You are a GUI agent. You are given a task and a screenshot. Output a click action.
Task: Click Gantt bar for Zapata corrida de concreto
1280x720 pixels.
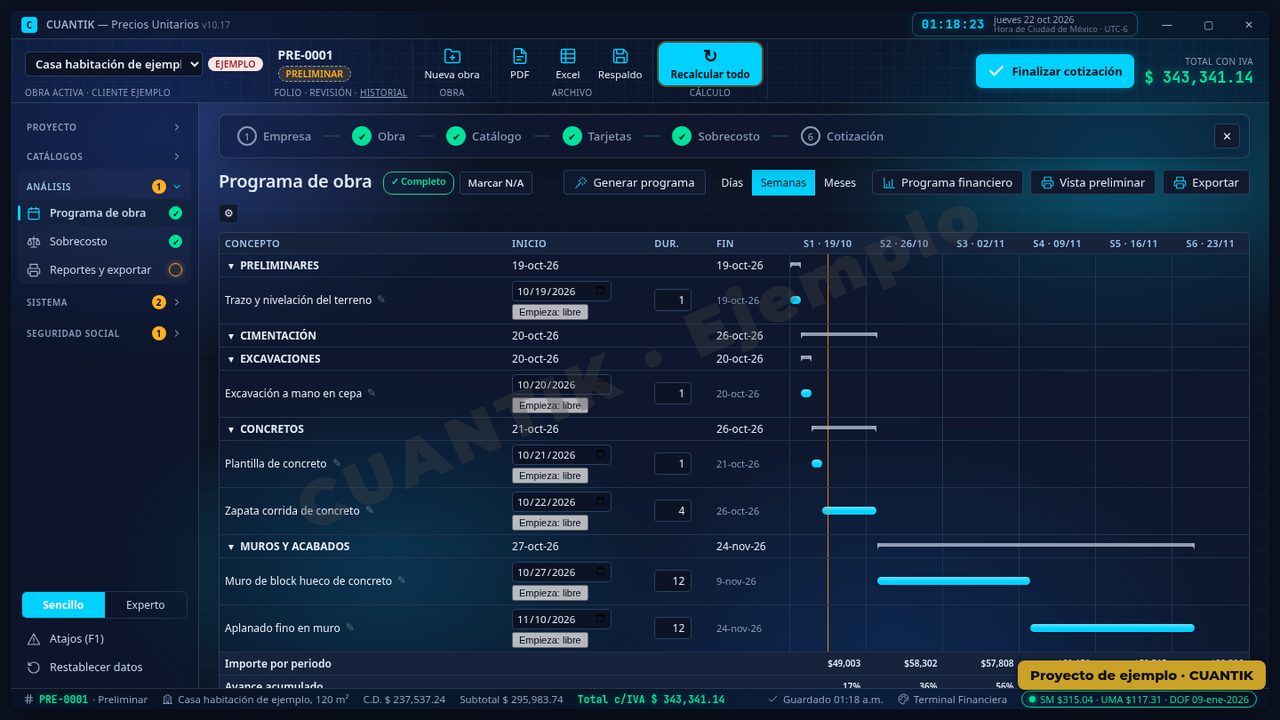tap(849, 511)
